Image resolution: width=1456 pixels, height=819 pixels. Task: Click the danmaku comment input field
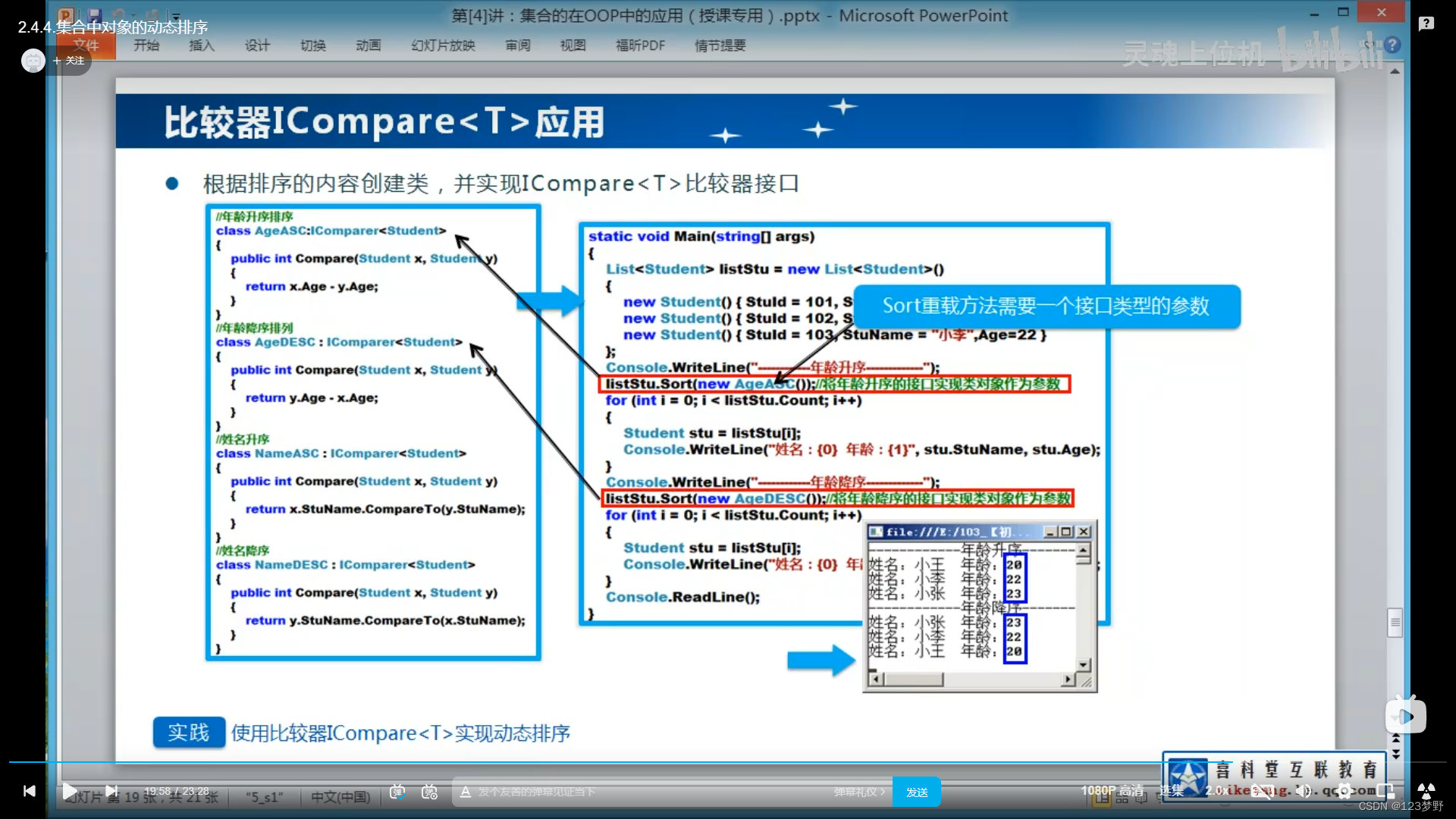652,792
